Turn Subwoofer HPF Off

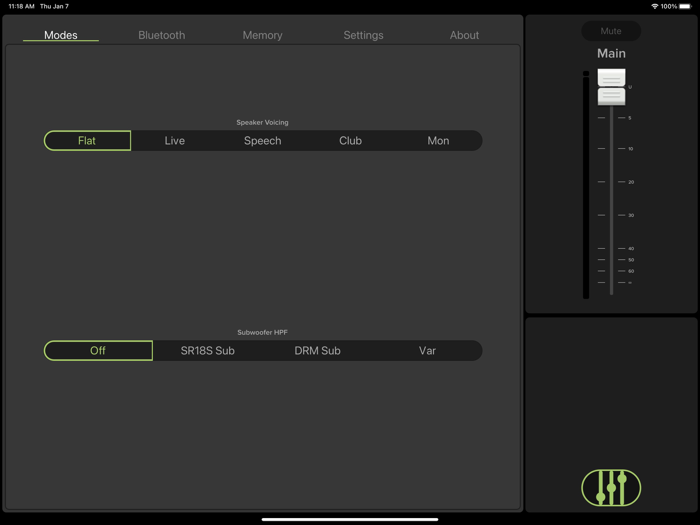click(98, 350)
